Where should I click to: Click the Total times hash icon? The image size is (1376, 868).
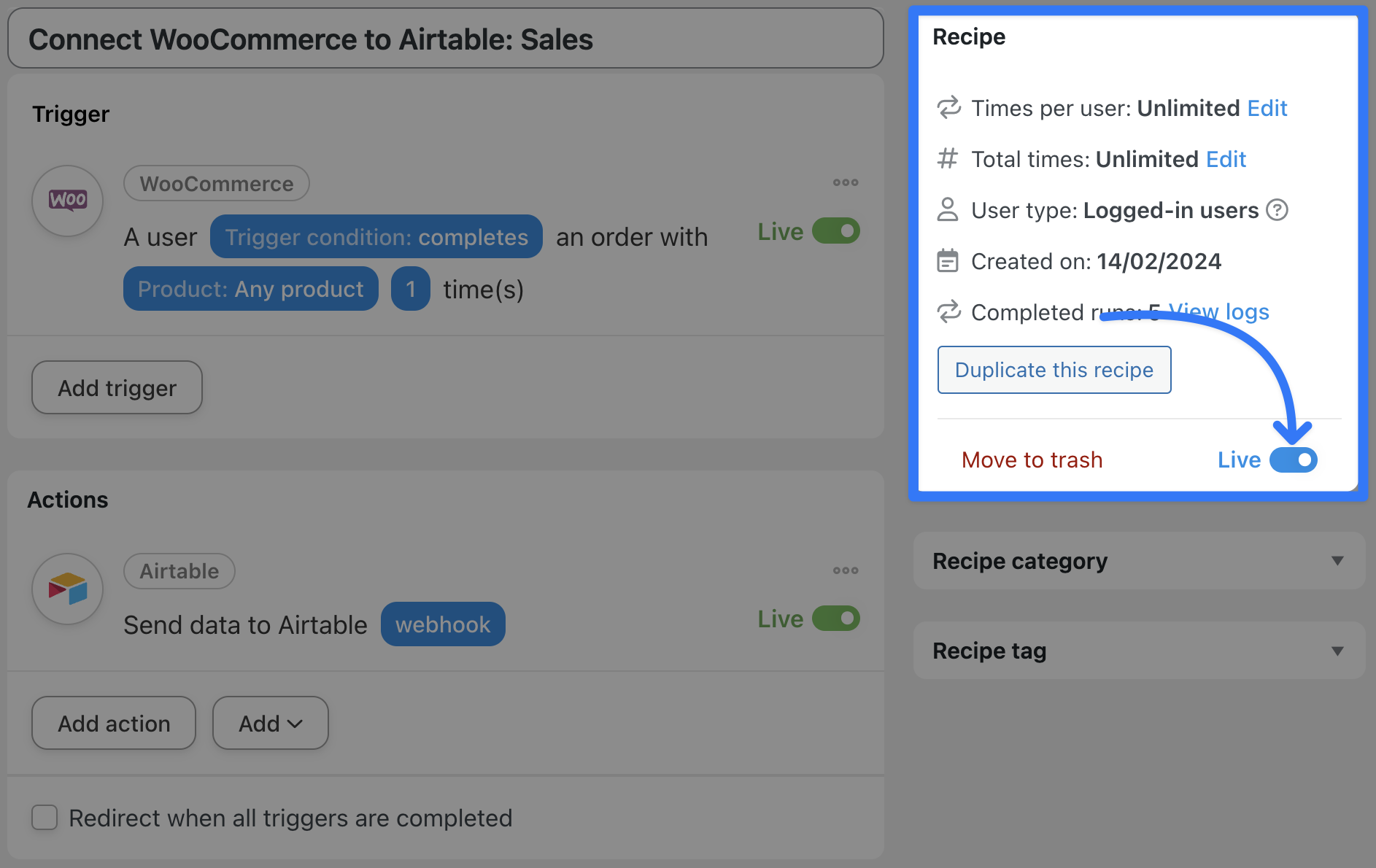[x=947, y=159]
